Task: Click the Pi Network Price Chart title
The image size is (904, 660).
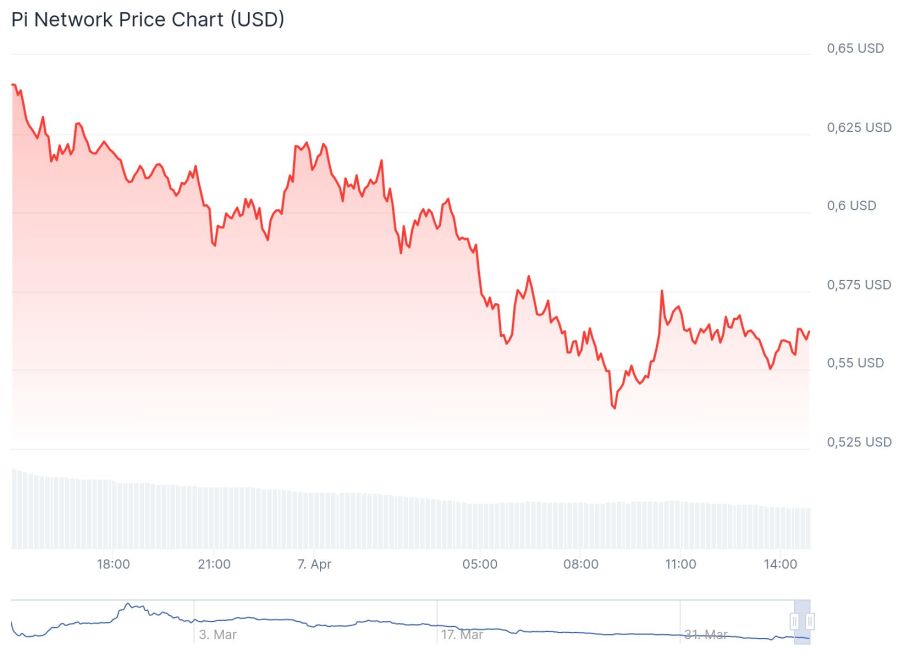Action: pos(148,20)
